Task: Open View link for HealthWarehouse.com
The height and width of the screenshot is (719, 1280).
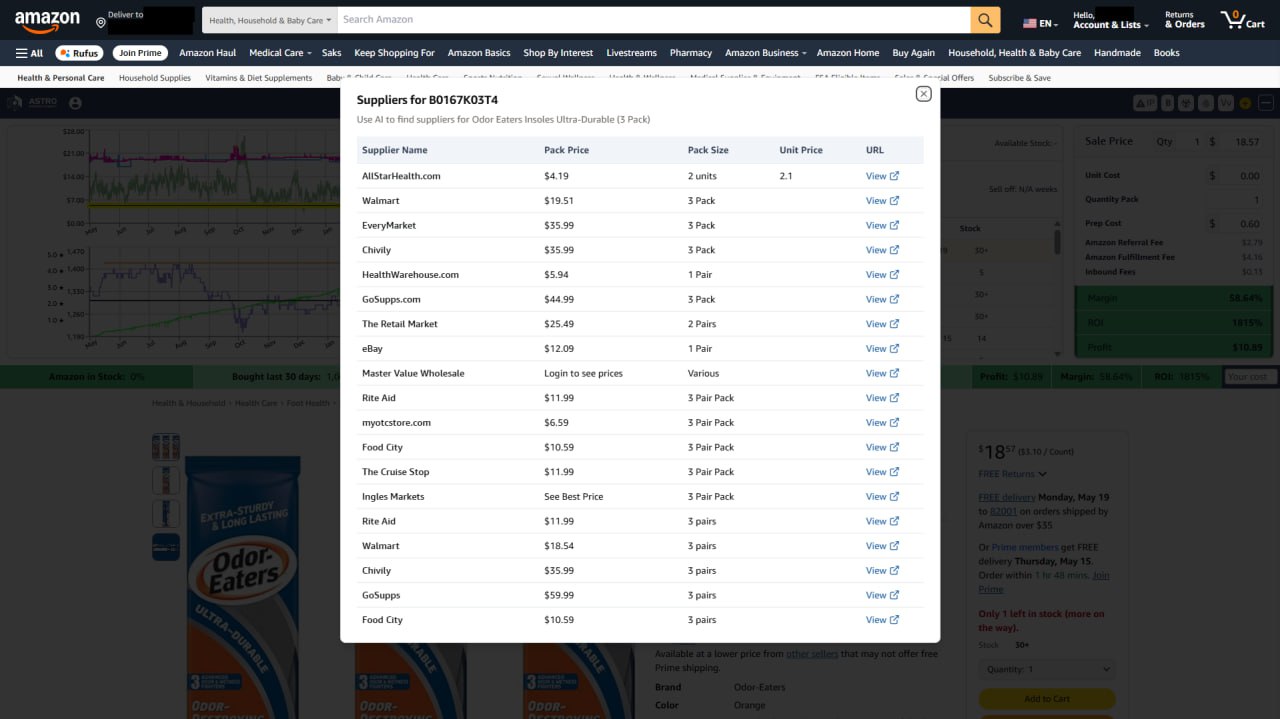Action: point(882,275)
